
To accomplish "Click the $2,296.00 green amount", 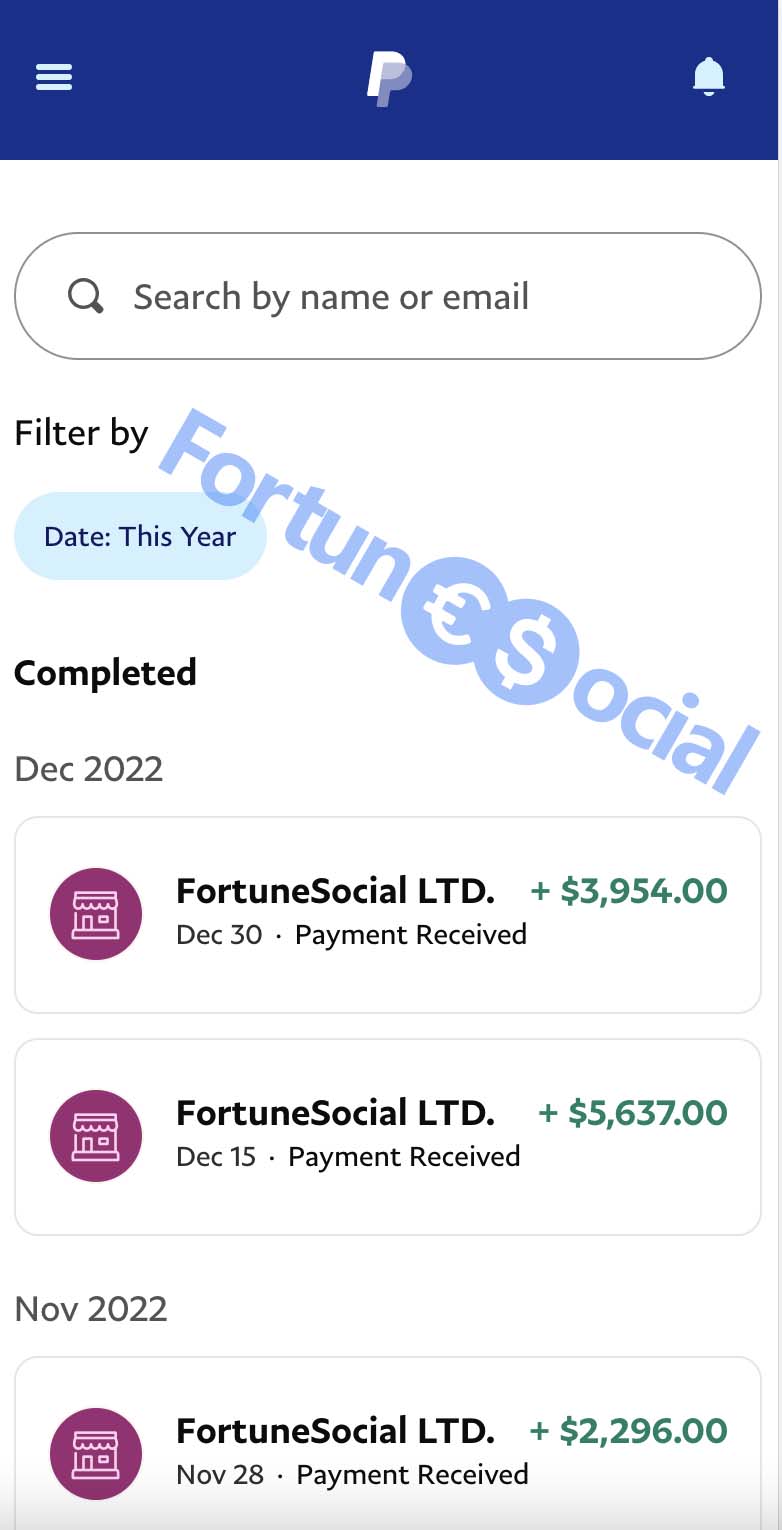I will click(628, 1430).
